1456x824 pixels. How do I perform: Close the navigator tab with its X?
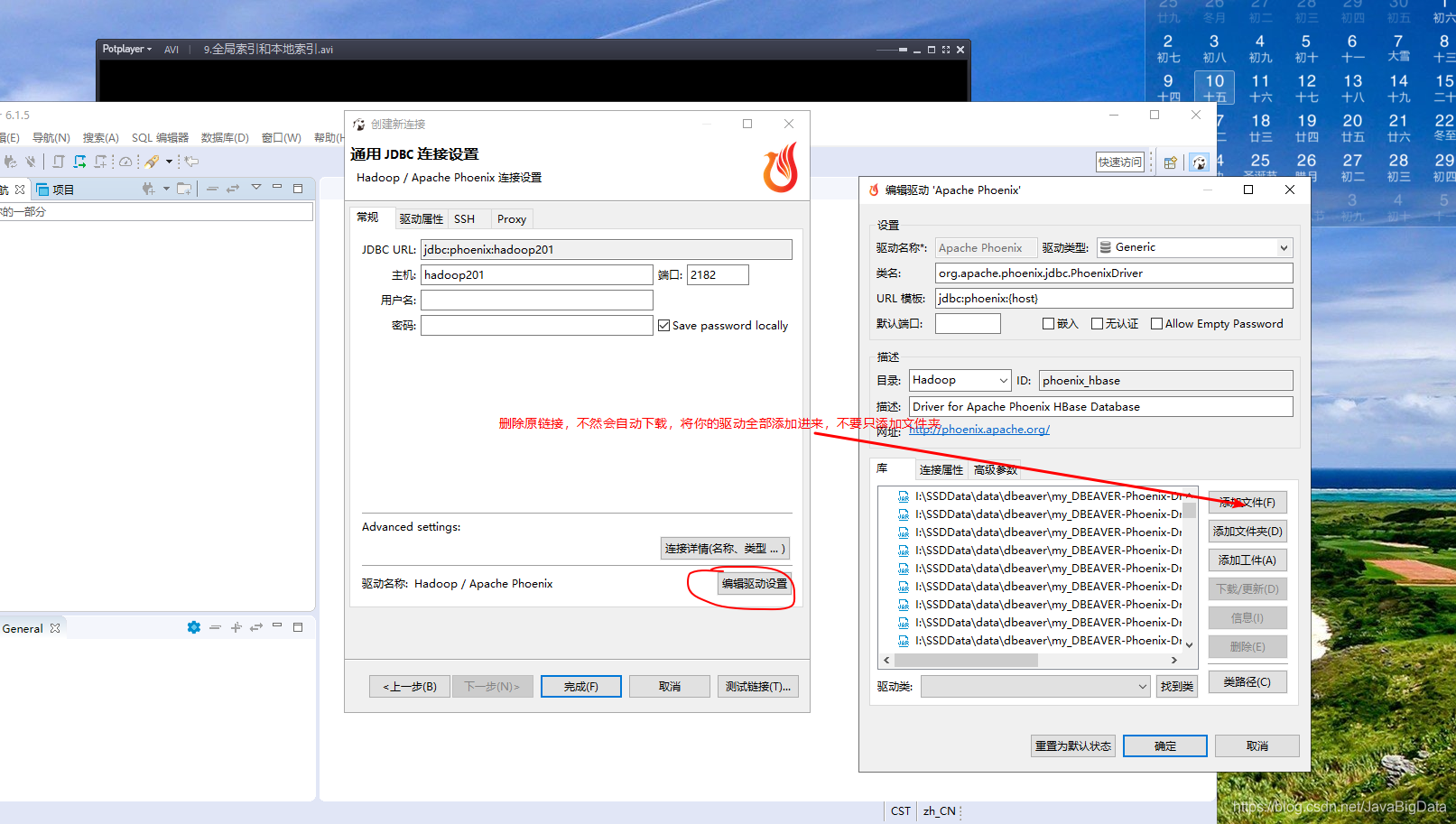pyautogui.click(x=20, y=190)
